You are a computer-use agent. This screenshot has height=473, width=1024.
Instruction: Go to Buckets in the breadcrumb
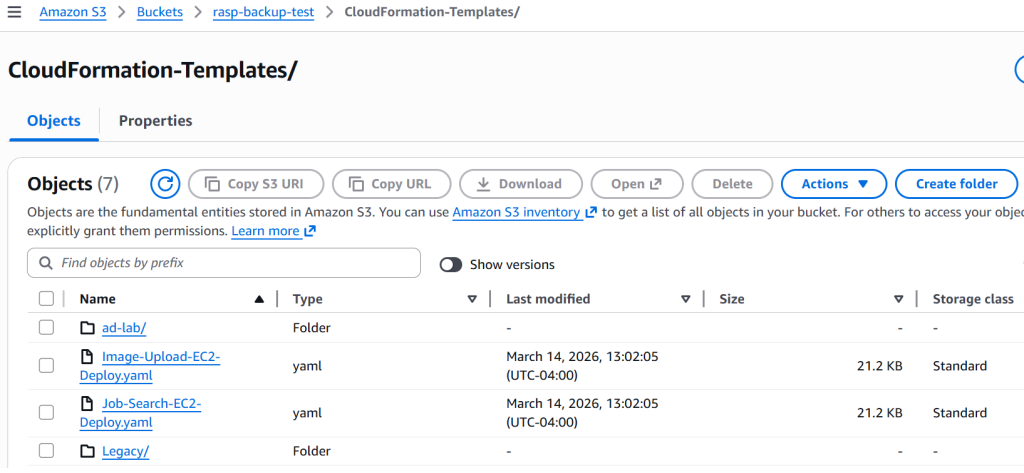[160, 12]
